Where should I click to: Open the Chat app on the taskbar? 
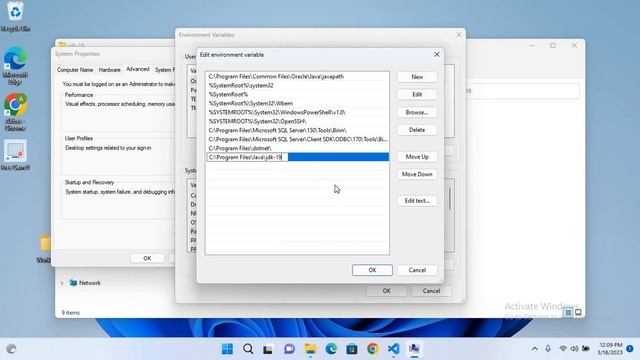click(x=289, y=349)
